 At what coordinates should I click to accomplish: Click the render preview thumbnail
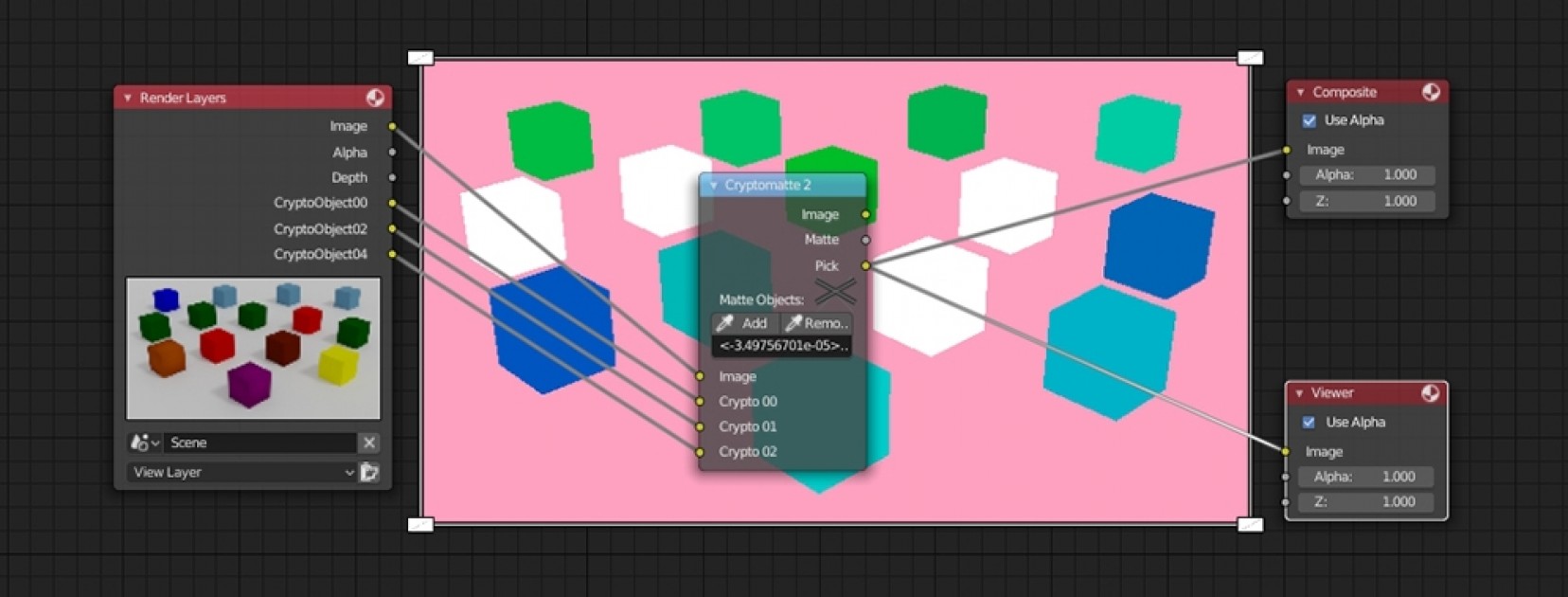tap(254, 349)
